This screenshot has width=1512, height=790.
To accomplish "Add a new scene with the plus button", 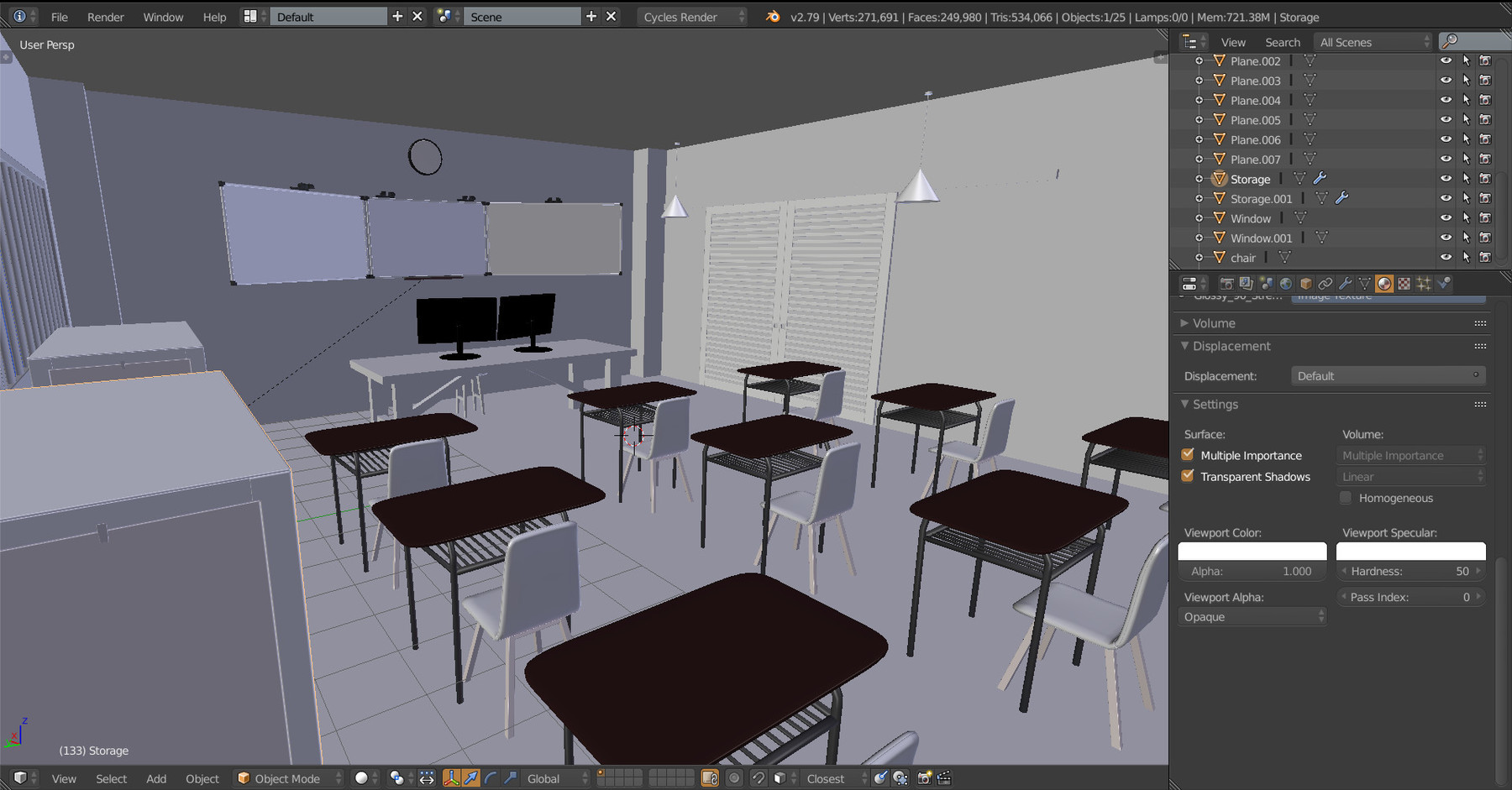I will pos(591,16).
